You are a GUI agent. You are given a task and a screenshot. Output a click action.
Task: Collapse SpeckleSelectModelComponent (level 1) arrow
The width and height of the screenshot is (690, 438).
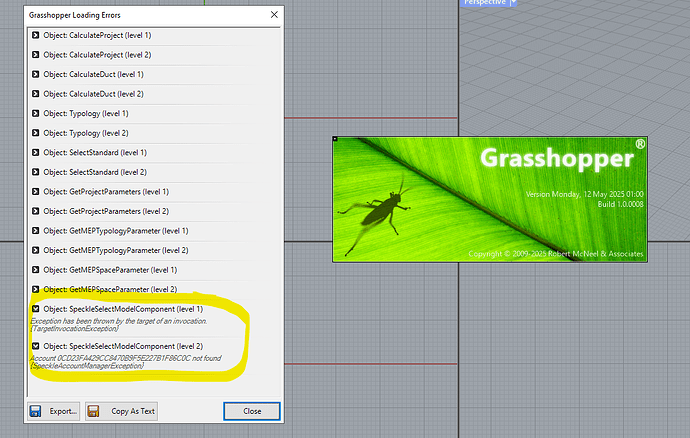pos(36,309)
